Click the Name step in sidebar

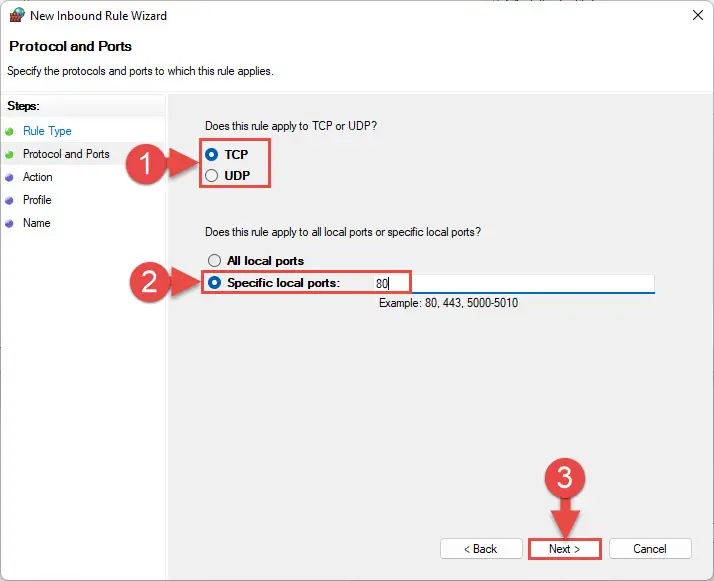coord(36,223)
